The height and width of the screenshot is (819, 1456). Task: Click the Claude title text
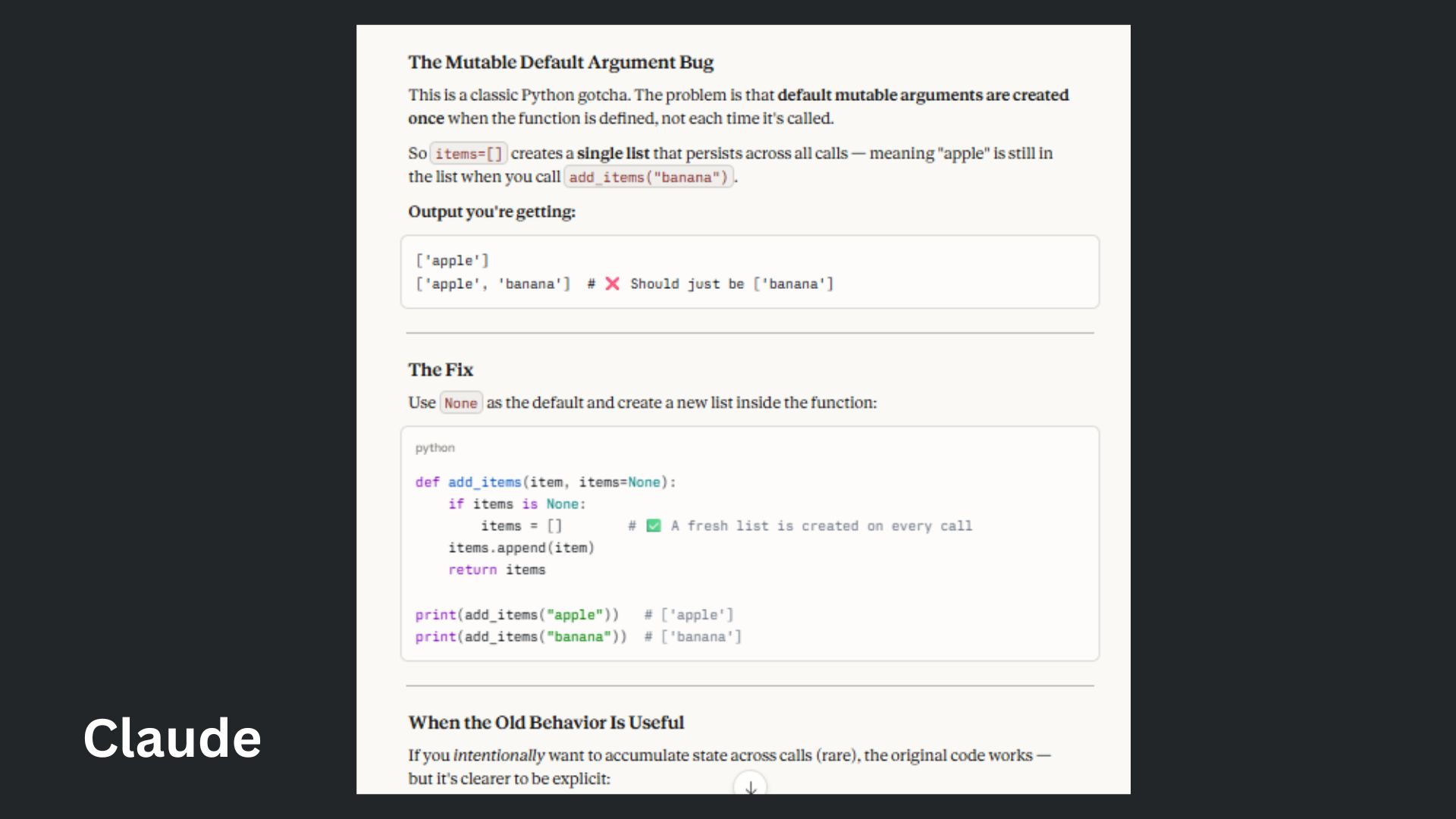(x=172, y=738)
